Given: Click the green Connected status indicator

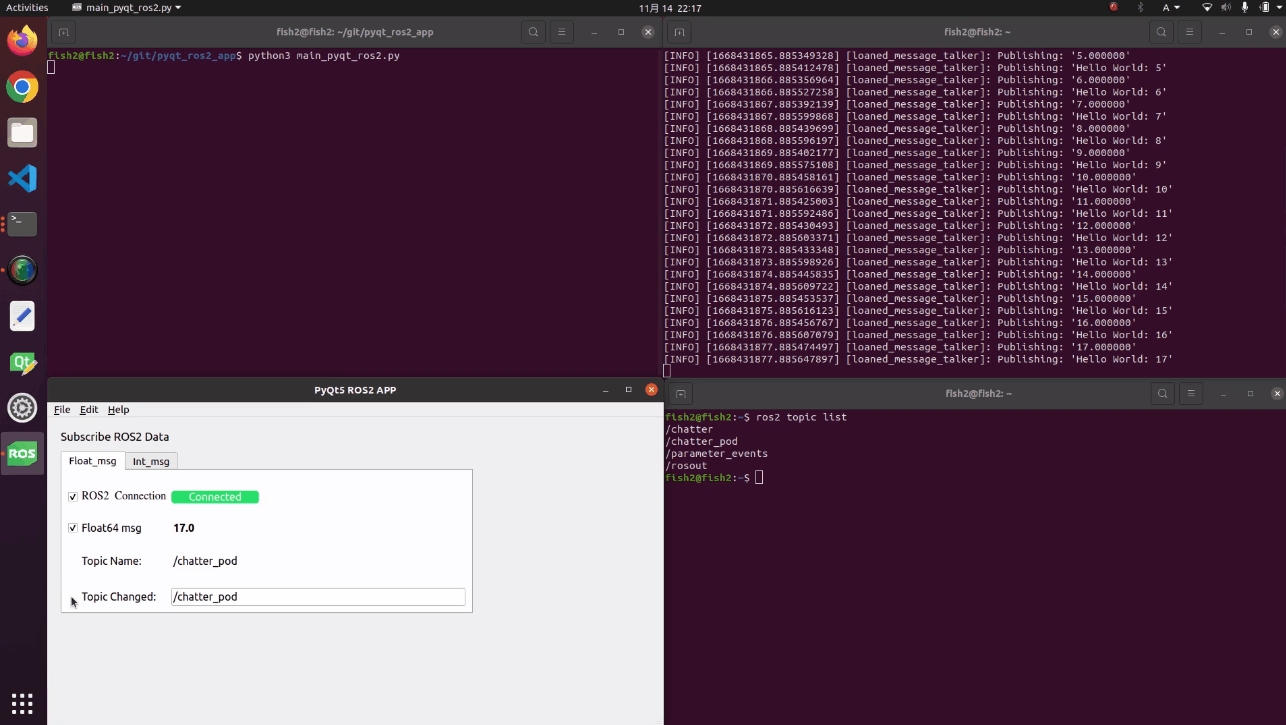Looking at the screenshot, I should pos(215,497).
